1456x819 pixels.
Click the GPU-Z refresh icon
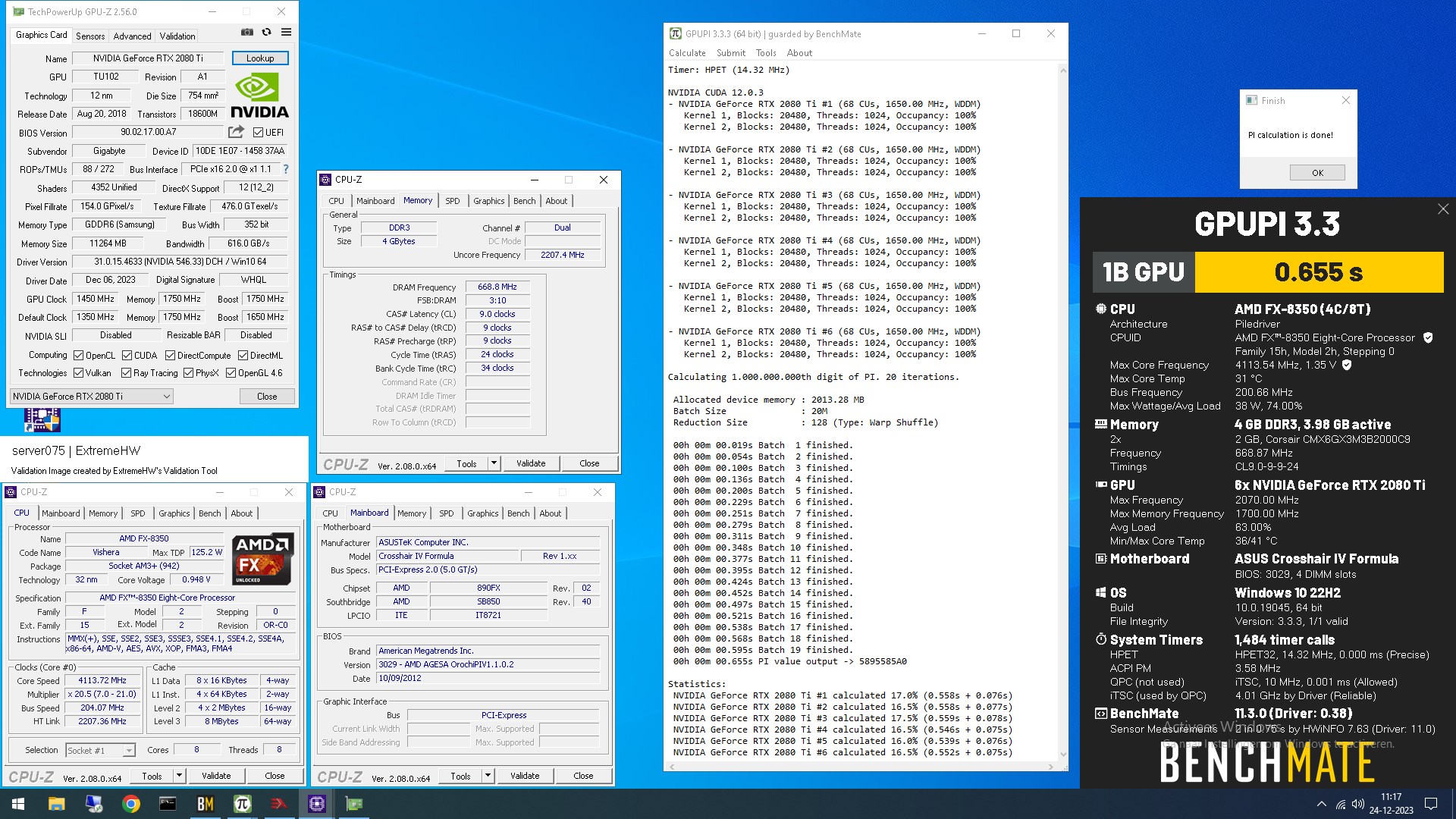coord(266,33)
